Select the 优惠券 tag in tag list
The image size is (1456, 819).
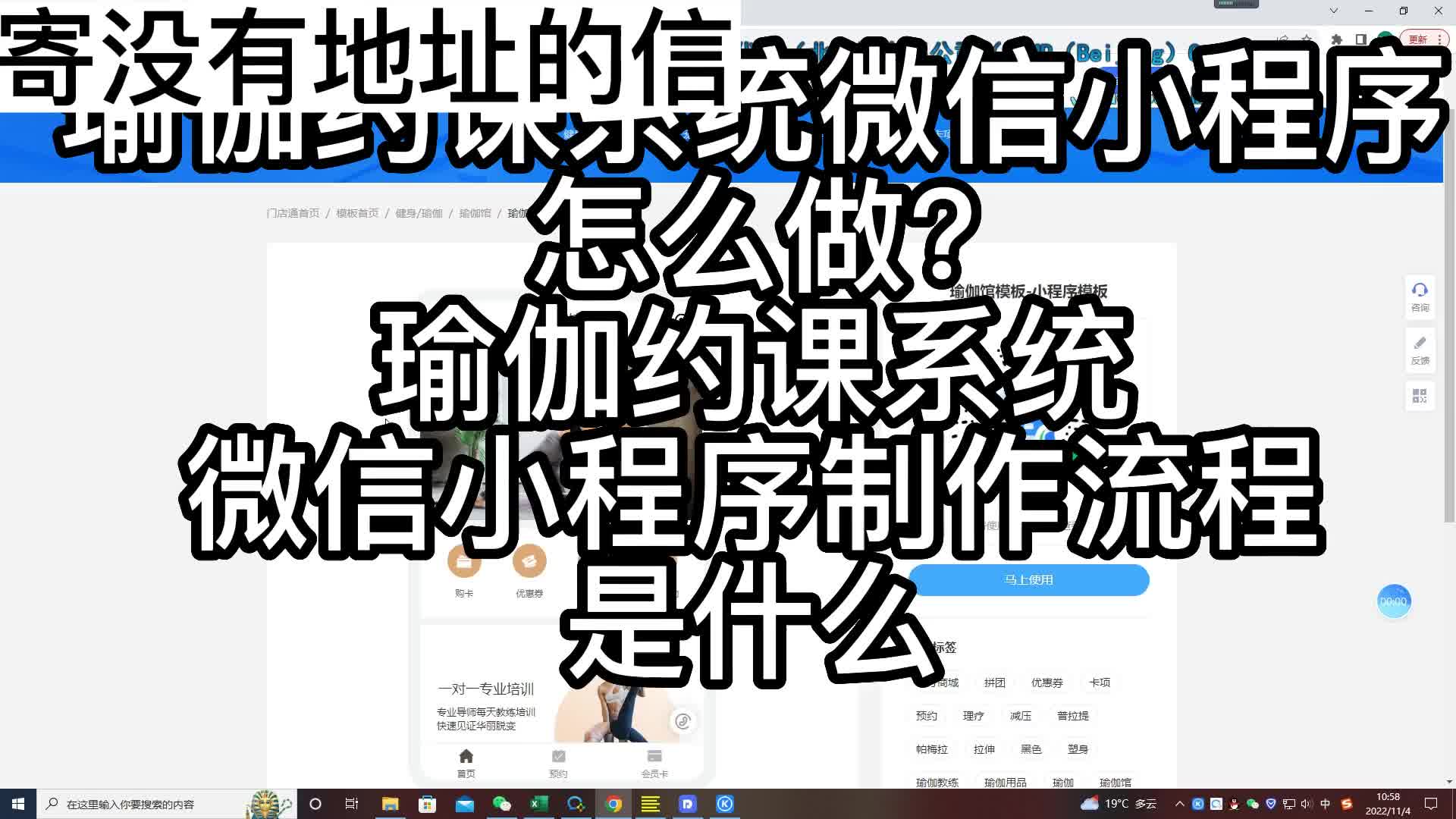click(x=1046, y=682)
